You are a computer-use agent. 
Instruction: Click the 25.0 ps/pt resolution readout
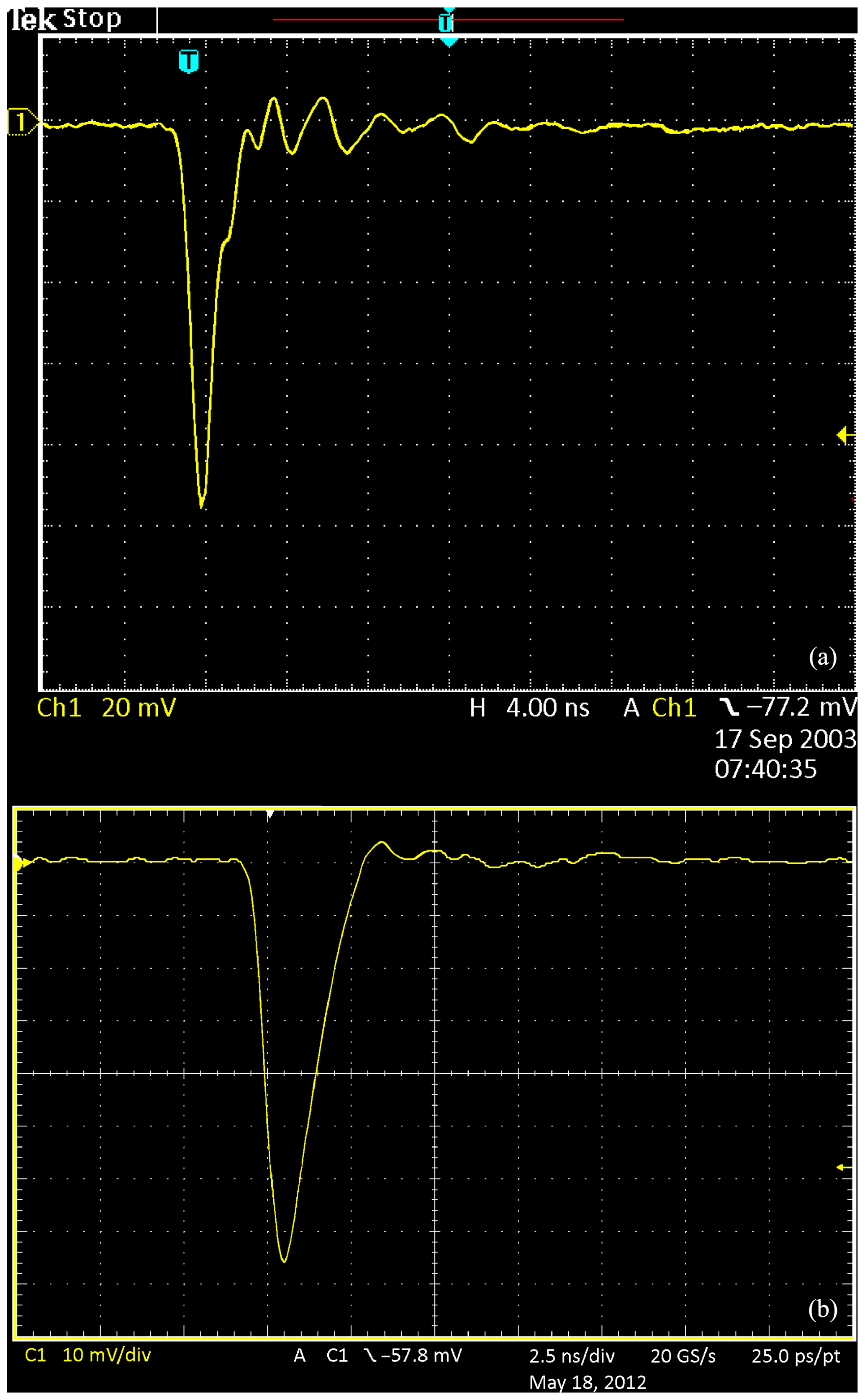pos(796,1356)
